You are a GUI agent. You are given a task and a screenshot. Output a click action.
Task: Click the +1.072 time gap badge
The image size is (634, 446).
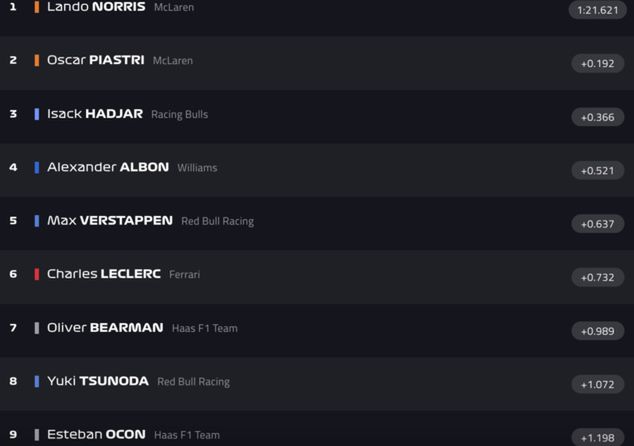598,384
